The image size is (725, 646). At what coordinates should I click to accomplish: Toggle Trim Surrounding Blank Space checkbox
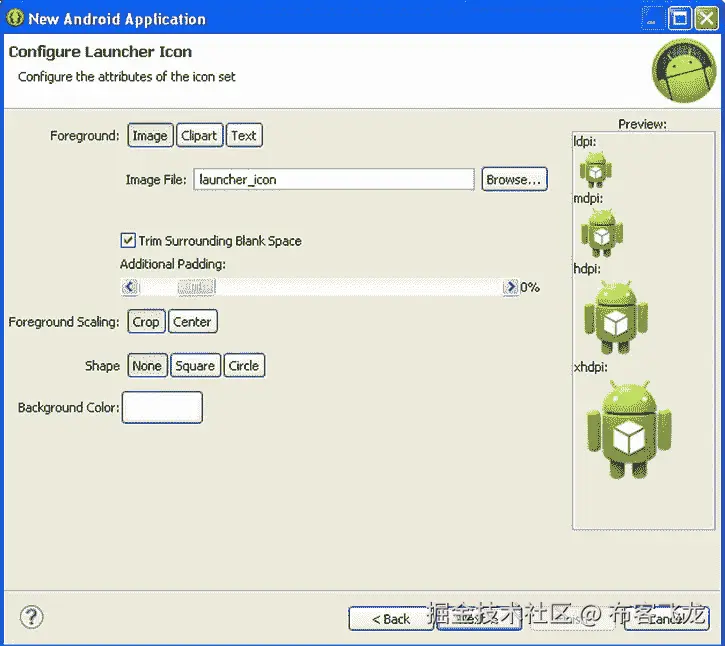tap(128, 240)
